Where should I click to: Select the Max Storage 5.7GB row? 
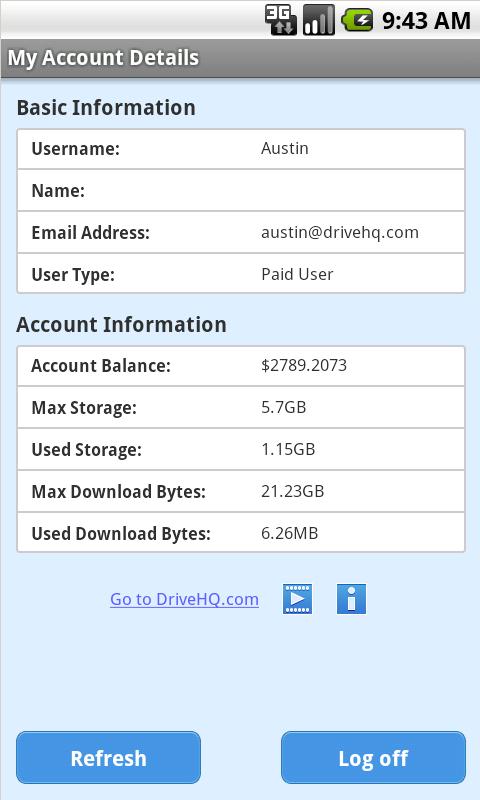(241, 408)
